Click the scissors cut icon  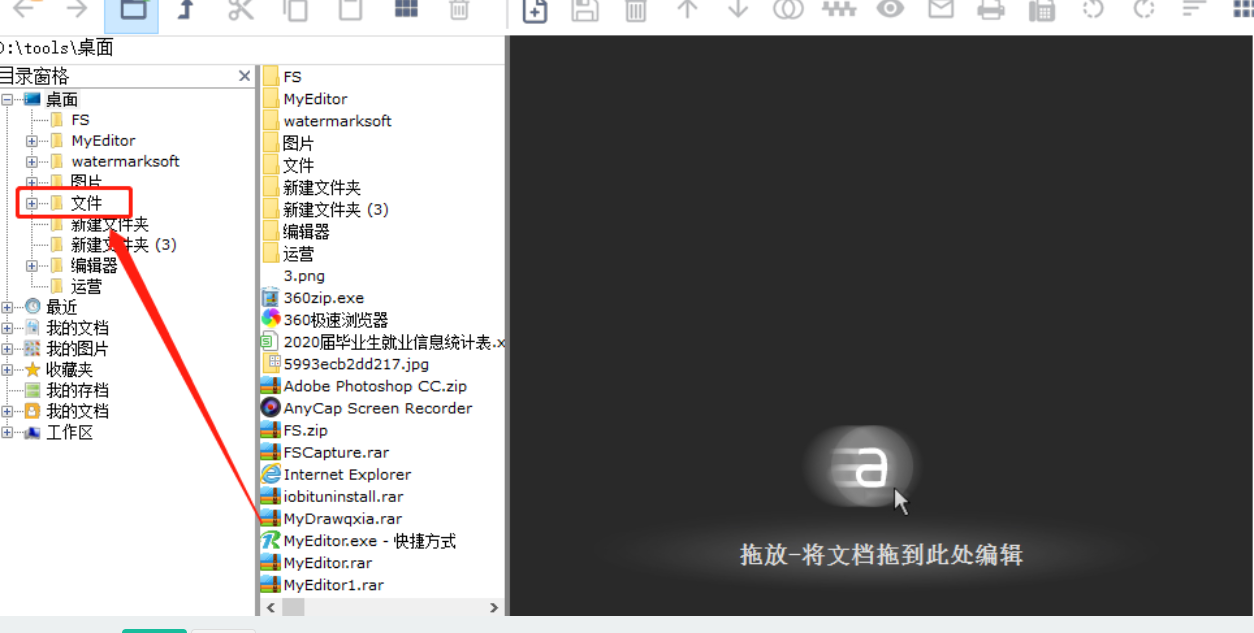[x=240, y=9]
